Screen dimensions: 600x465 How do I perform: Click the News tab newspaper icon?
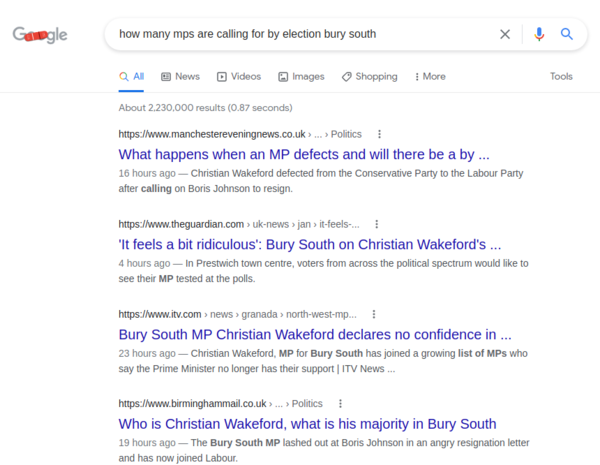166,77
